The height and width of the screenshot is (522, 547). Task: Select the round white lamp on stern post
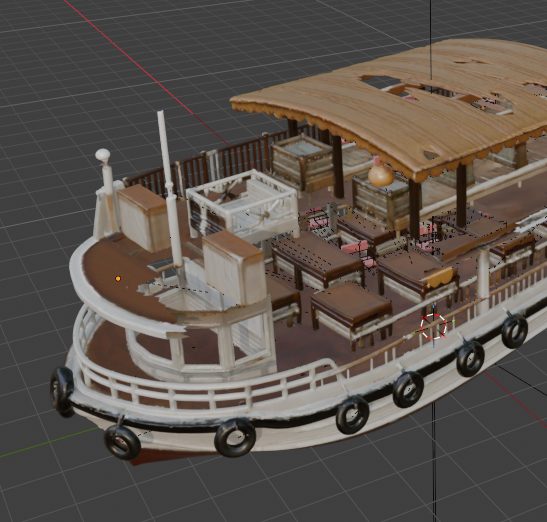click(x=103, y=155)
